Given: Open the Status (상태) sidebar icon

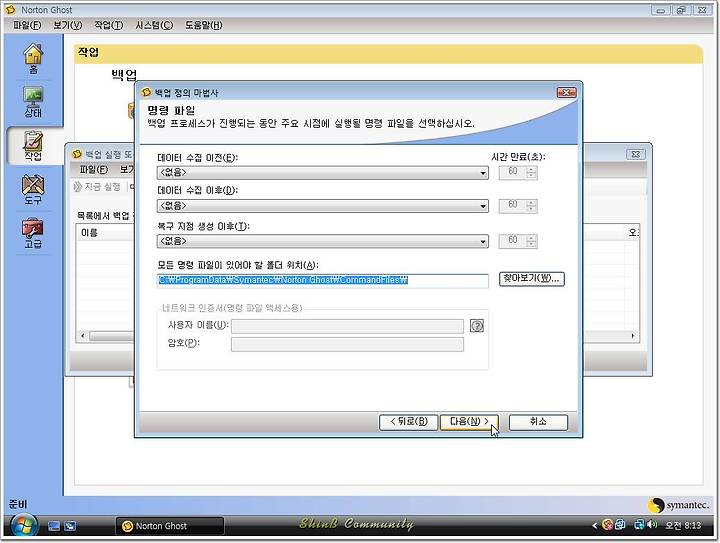Looking at the screenshot, I should pos(33,102).
